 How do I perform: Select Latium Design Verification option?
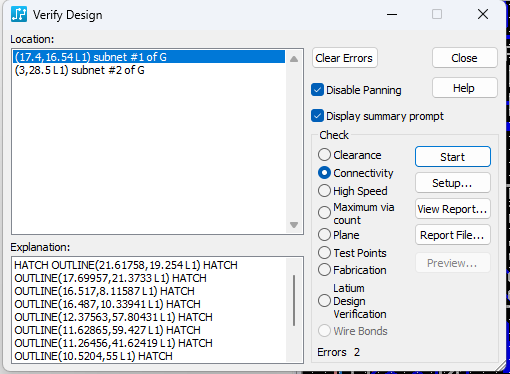pos(324,301)
